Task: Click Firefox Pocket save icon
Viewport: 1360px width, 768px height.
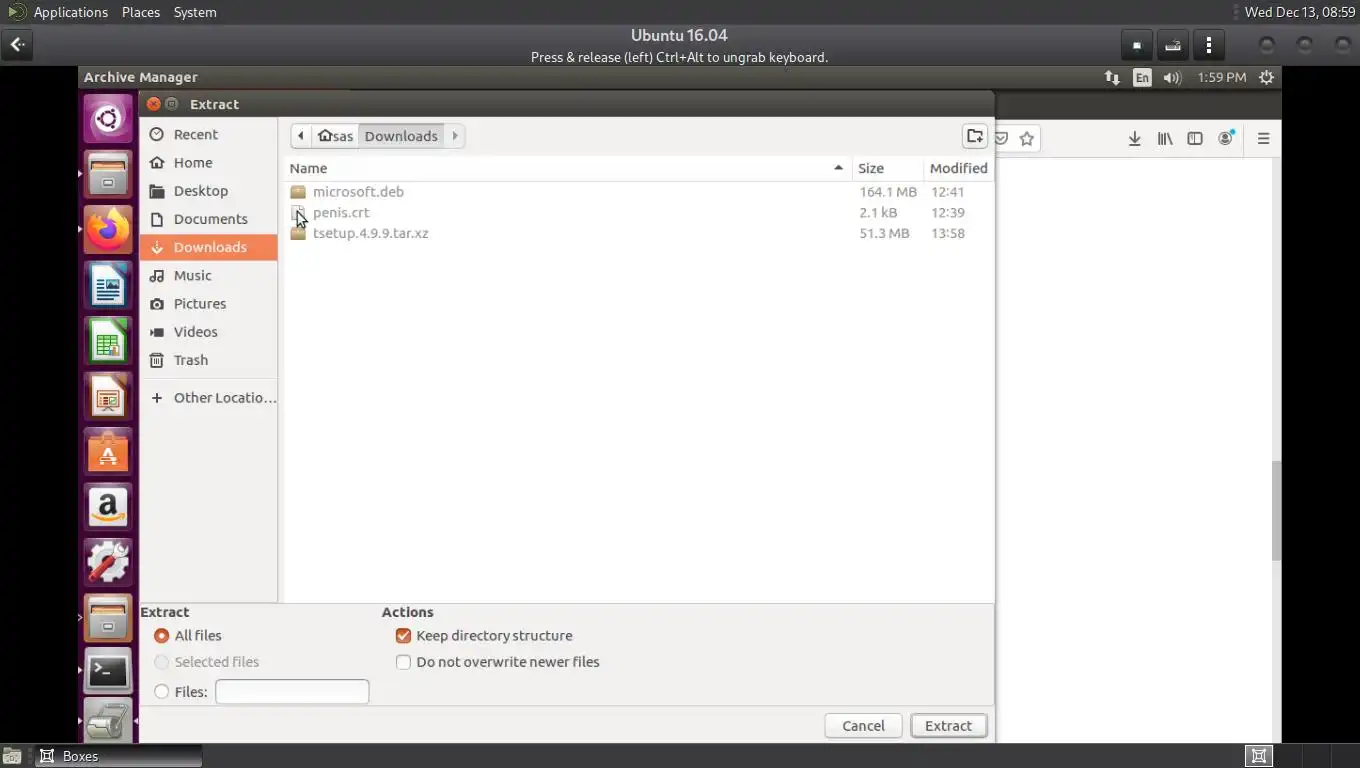Action: [1001, 139]
